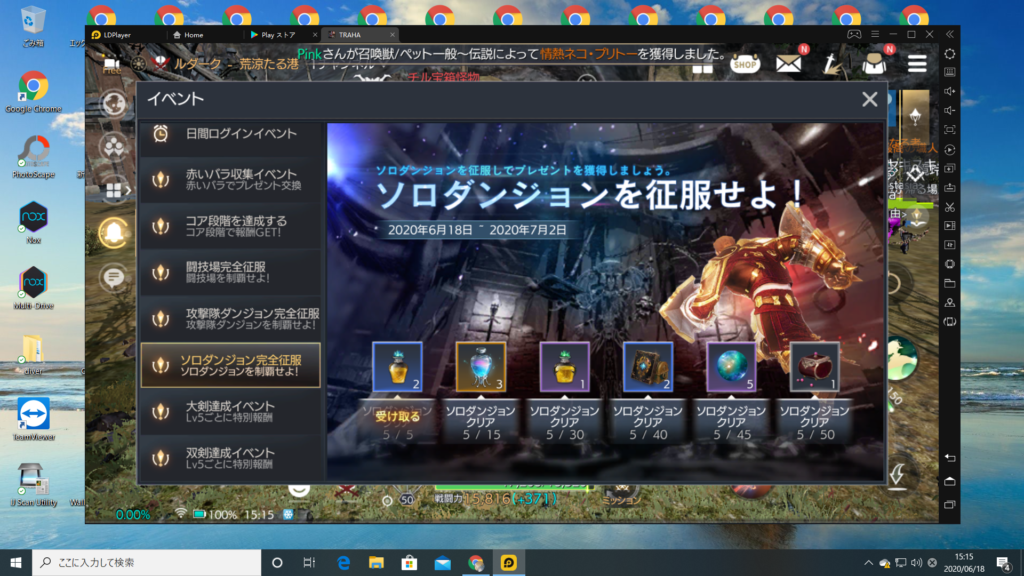Select 大剣達成イベント entry

[x=231, y=411]
